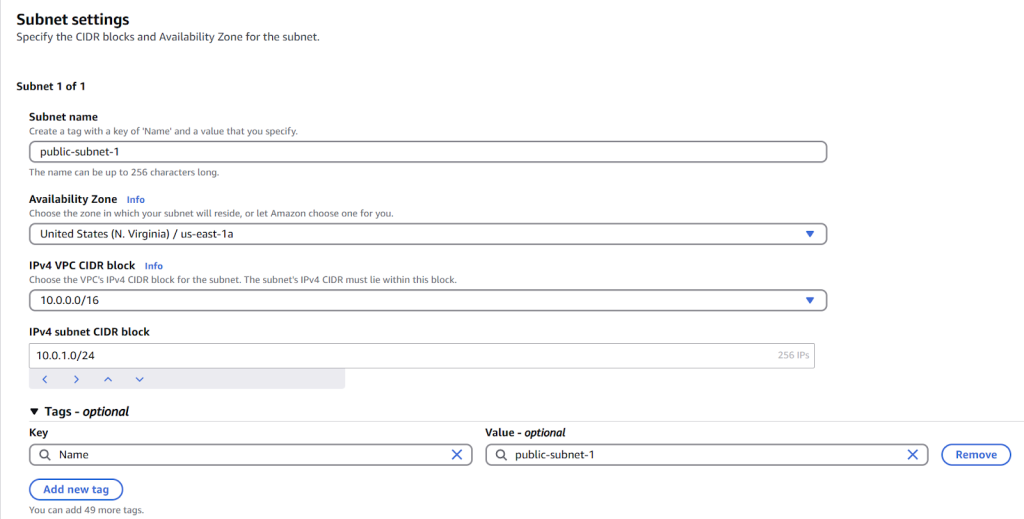
Task: Click the right arrow under the subnet CIDR block
Action: [x=76, y=379]
